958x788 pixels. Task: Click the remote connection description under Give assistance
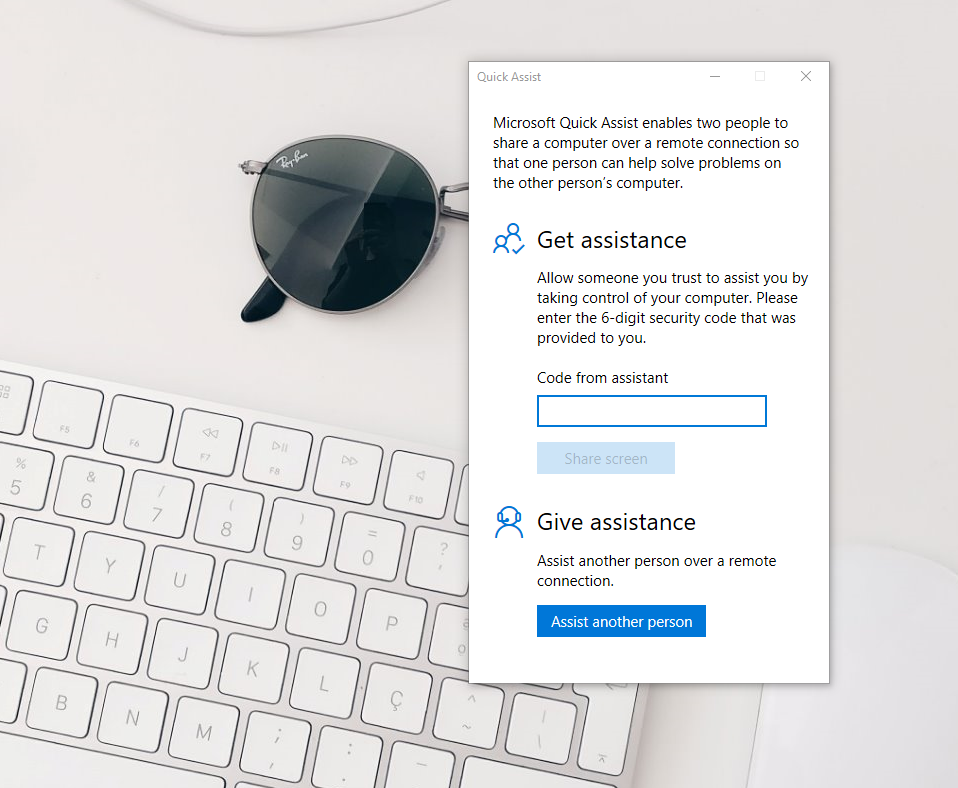click(x=656, y=571)
